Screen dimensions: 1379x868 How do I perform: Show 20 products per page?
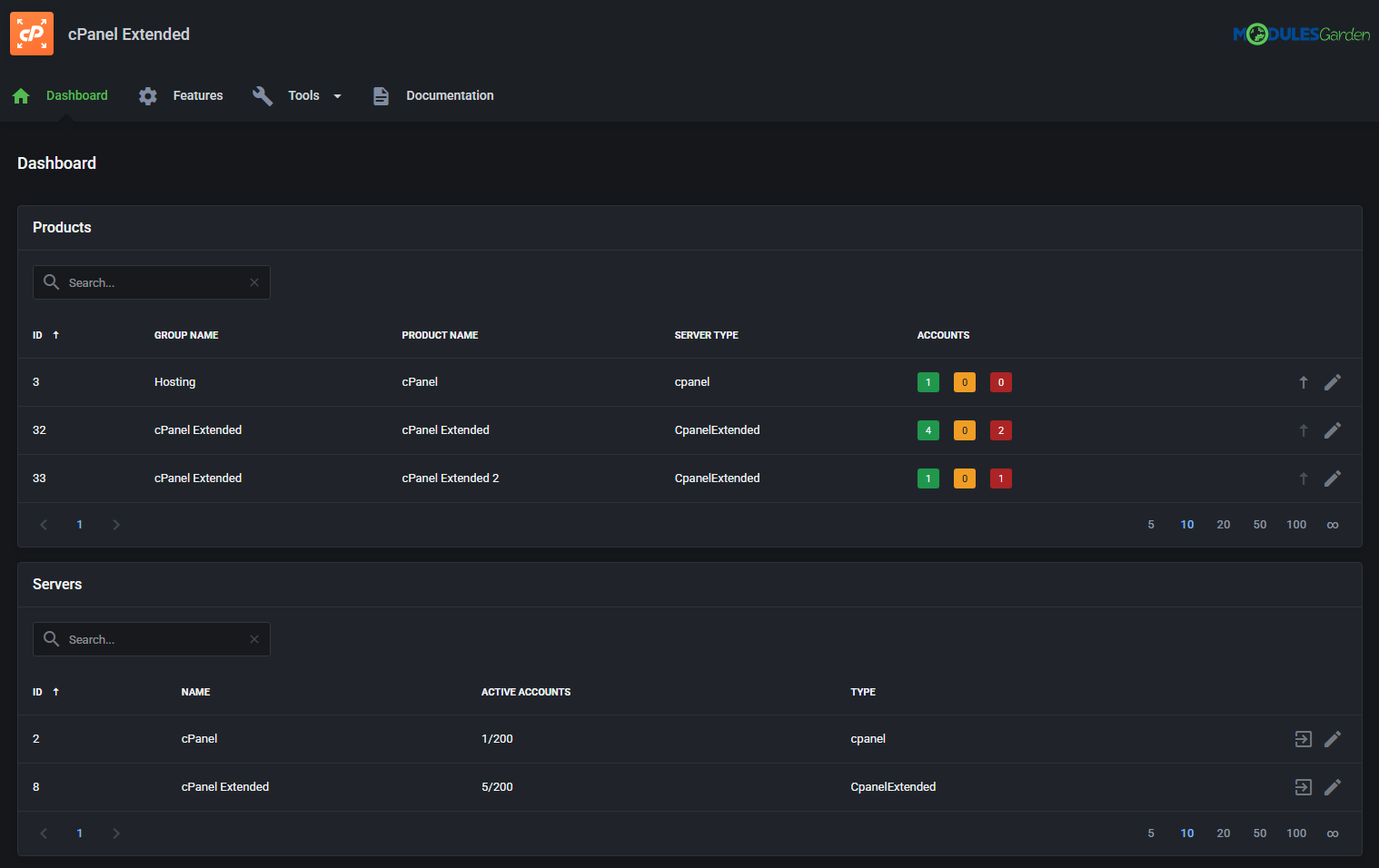click(1224, 525)
